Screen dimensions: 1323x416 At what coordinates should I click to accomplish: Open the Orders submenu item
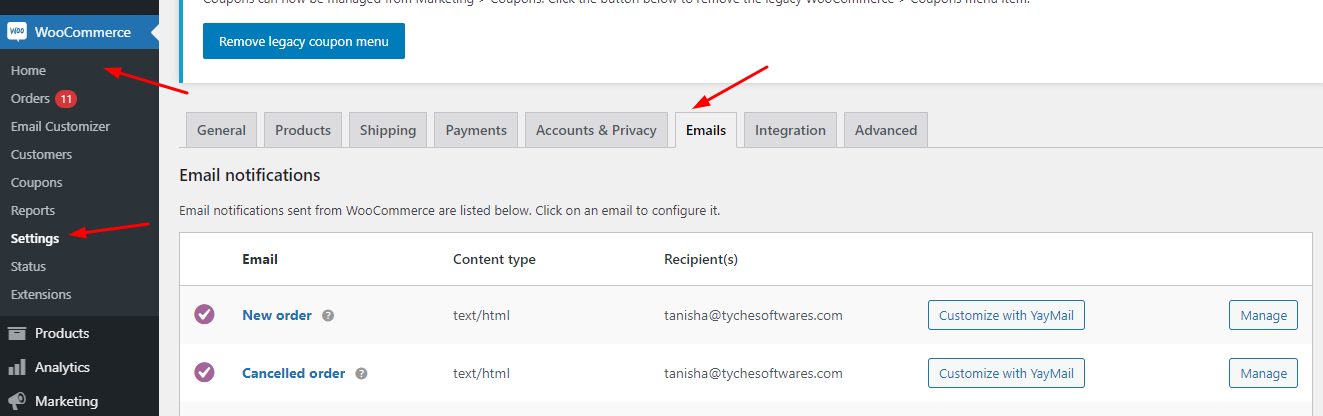point(30,99)
